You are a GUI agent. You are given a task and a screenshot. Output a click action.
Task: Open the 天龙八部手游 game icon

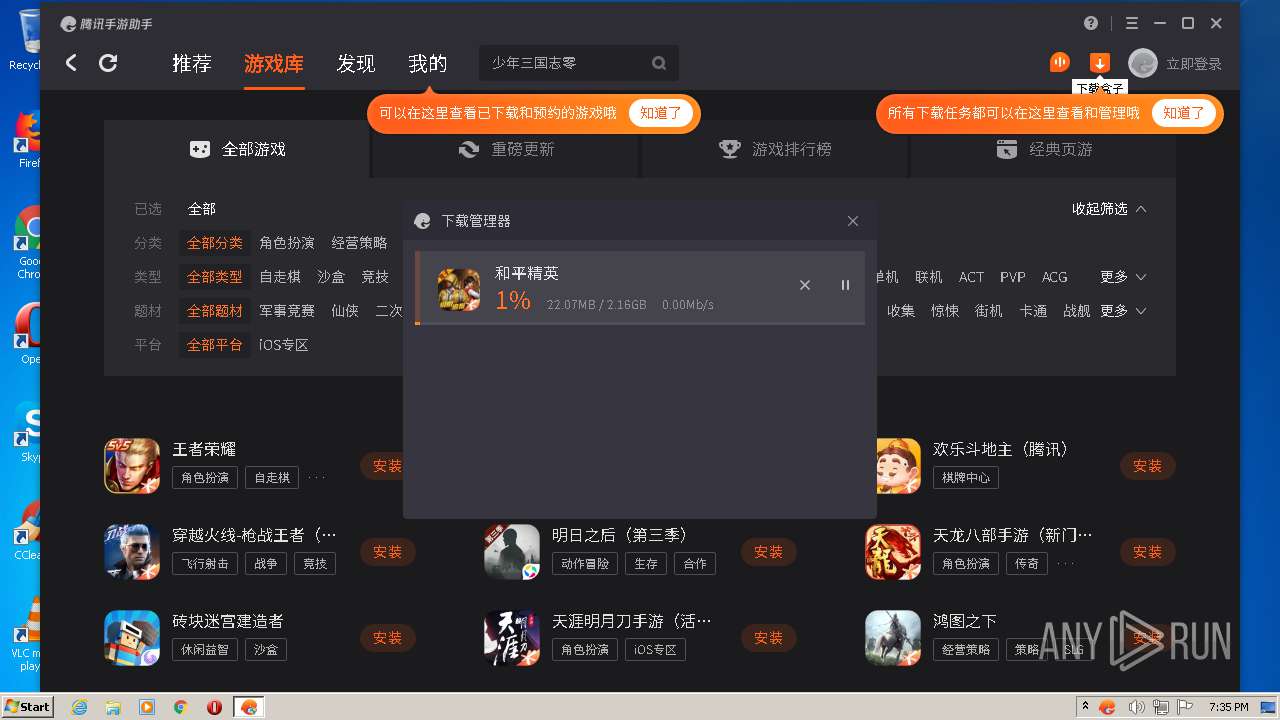tap(893, 552)
